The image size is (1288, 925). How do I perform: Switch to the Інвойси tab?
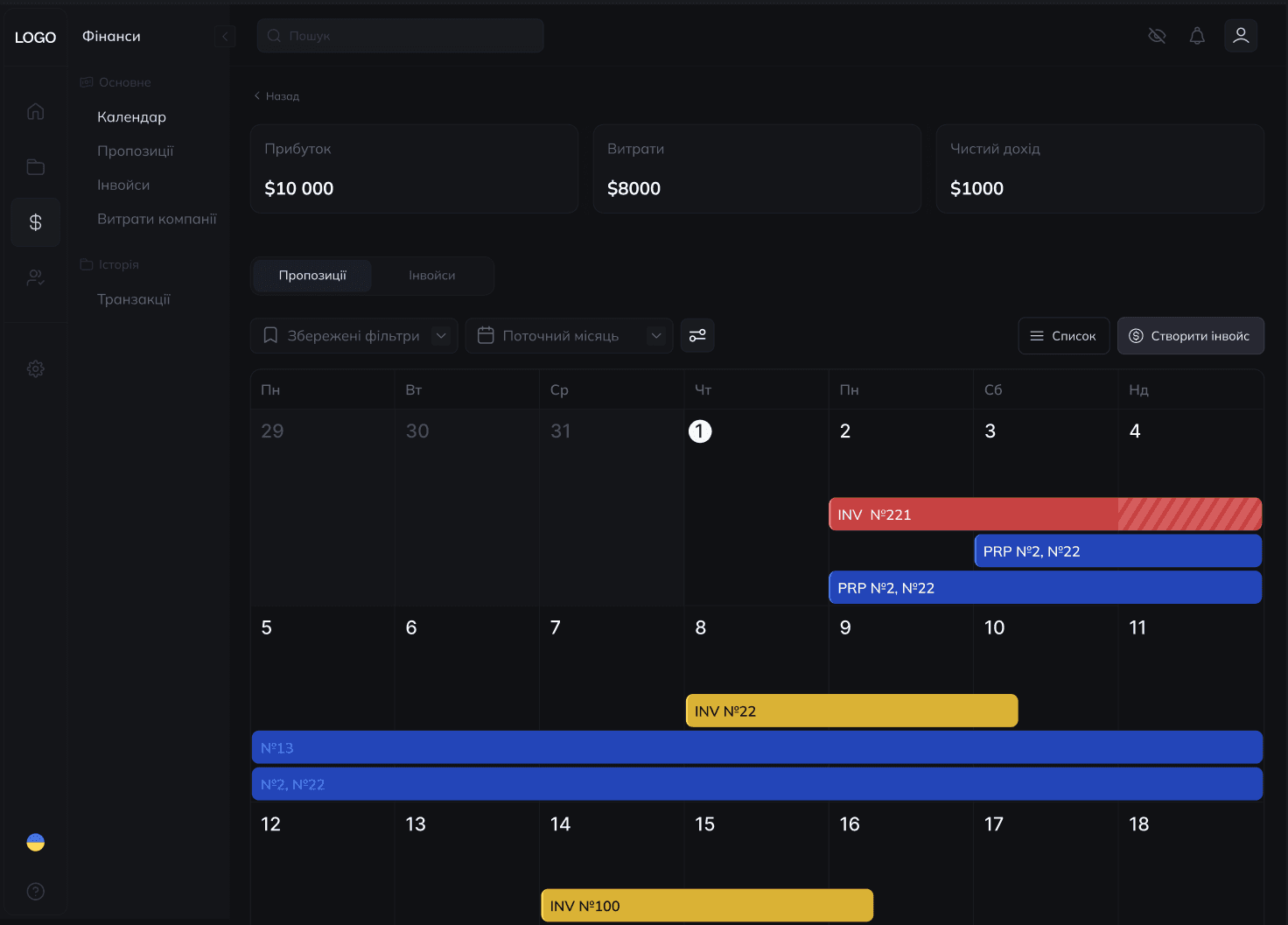(x=432, y=276)
